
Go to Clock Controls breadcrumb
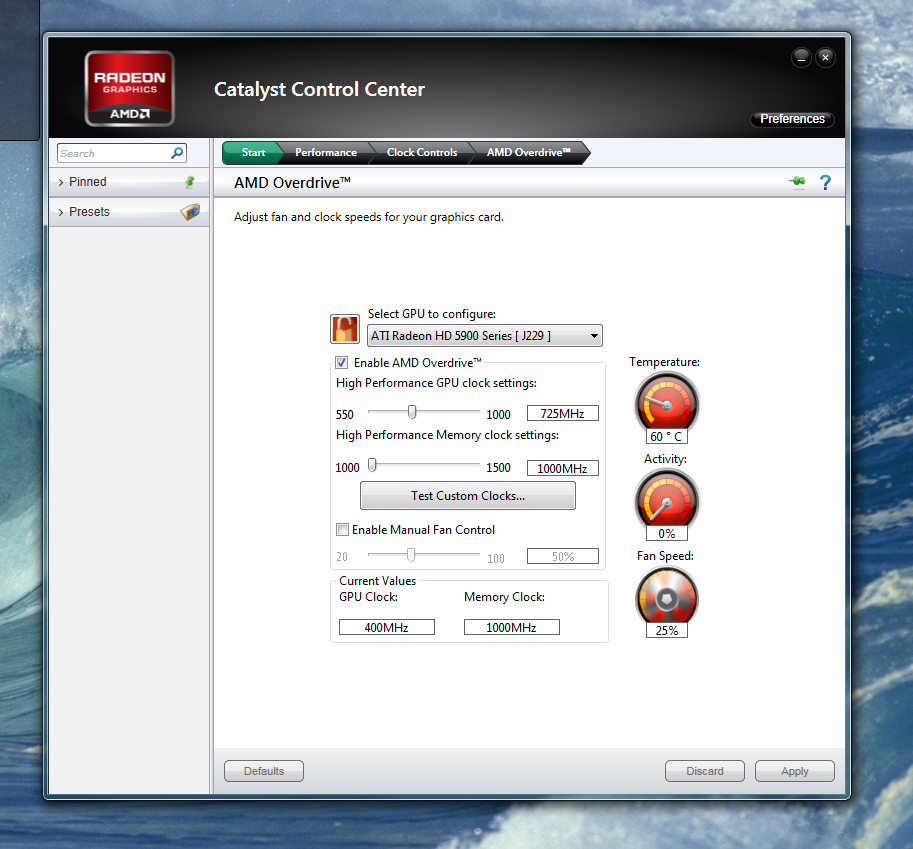[422, 153]
